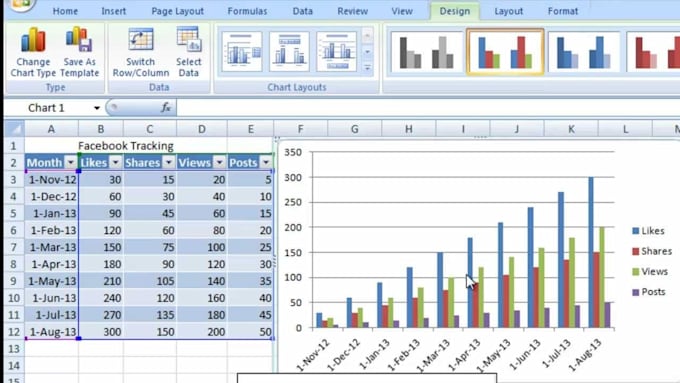Select row 13 header
The image size is (680, 383).
[x=13, y=349]
